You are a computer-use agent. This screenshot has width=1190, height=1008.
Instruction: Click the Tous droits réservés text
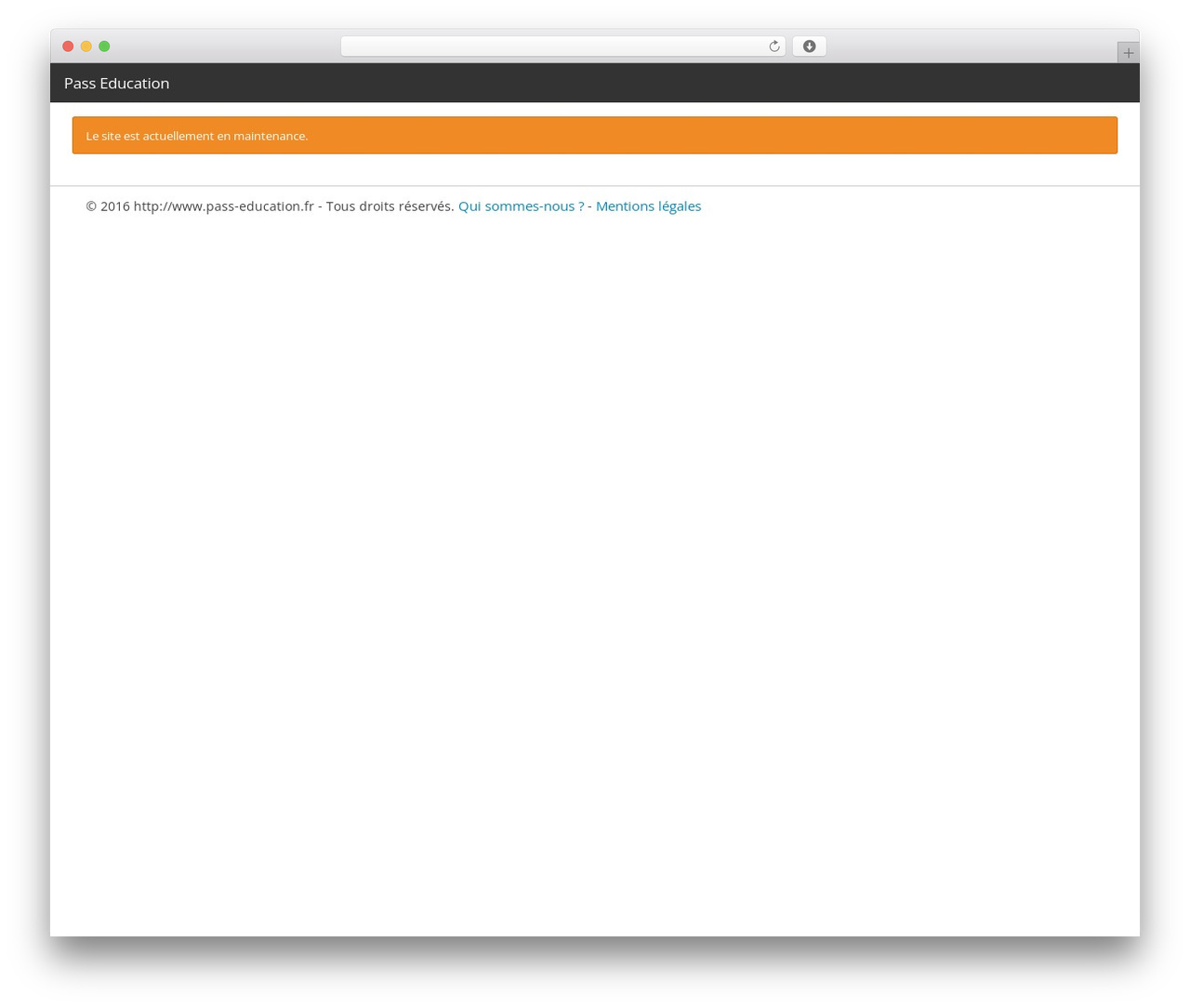point(390,206)
